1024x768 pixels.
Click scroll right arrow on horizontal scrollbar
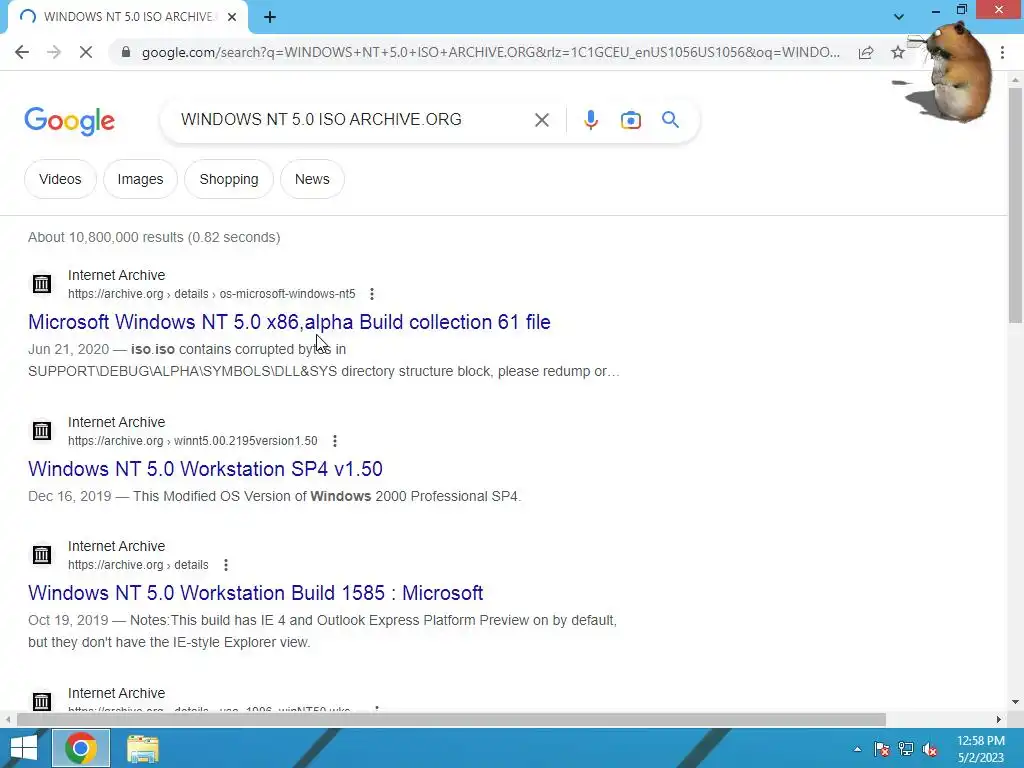point(999,720)
